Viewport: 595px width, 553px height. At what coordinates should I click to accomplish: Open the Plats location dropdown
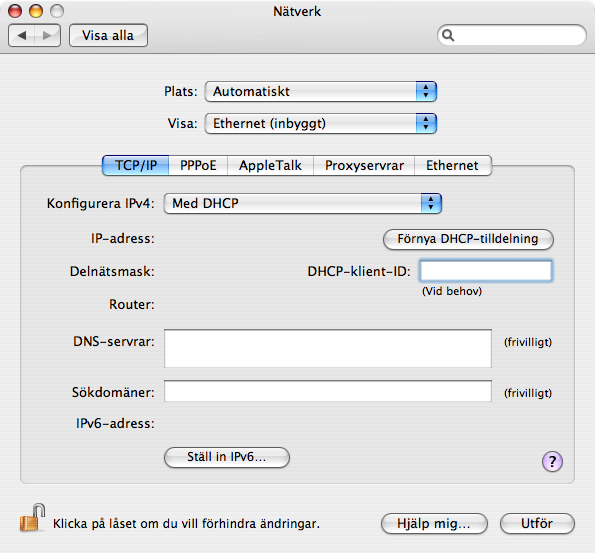click(x=321, y=91)
